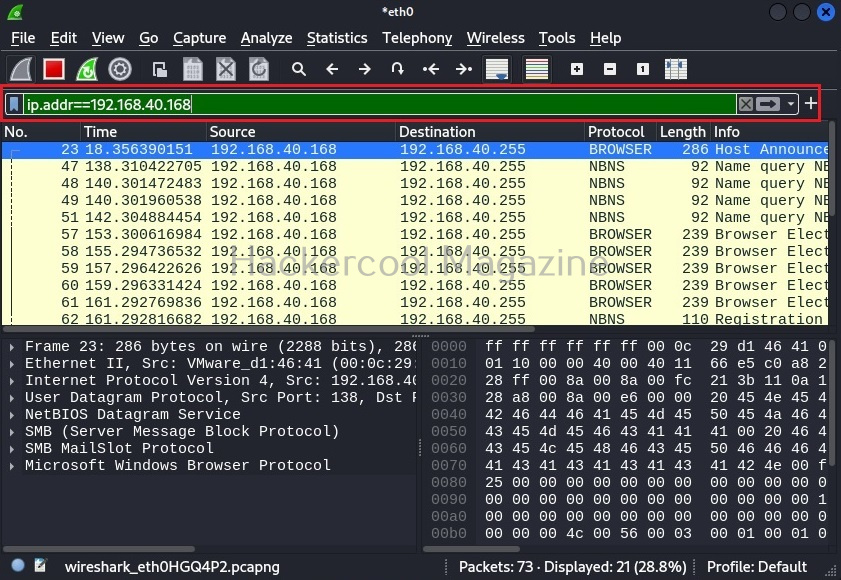Click packet details horizontal scrollbar

click(99, 549)
